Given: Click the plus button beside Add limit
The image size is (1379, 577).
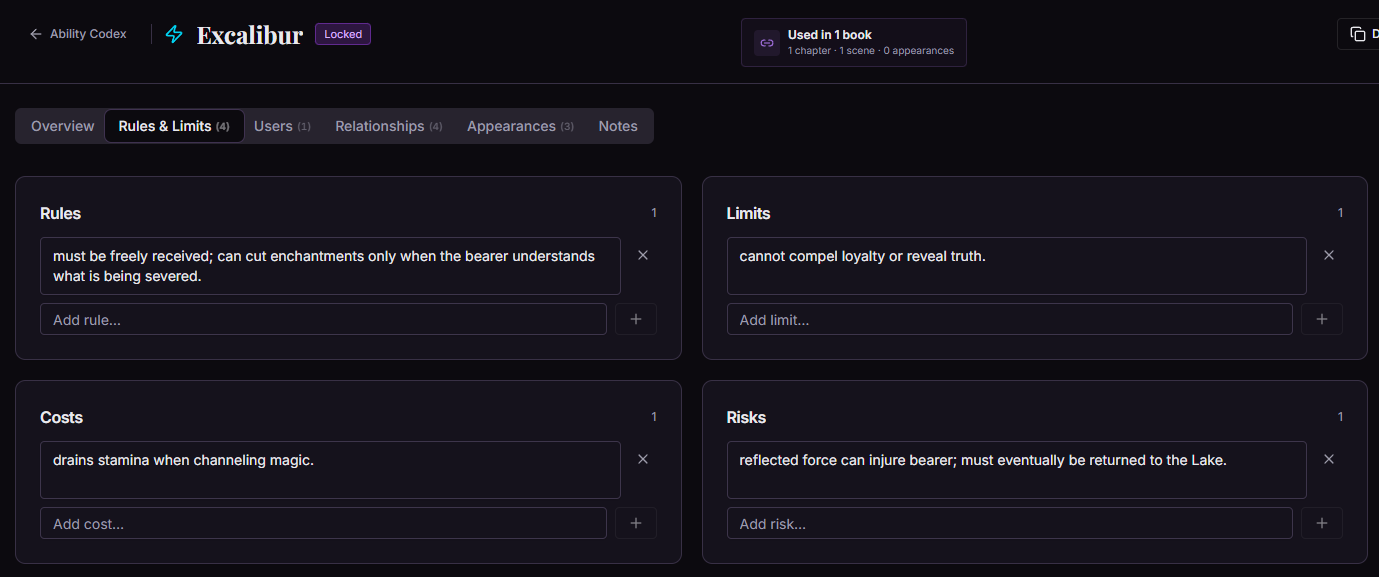Looking at the screenshot, I should pyautogui.click(x=1322, y=319).
